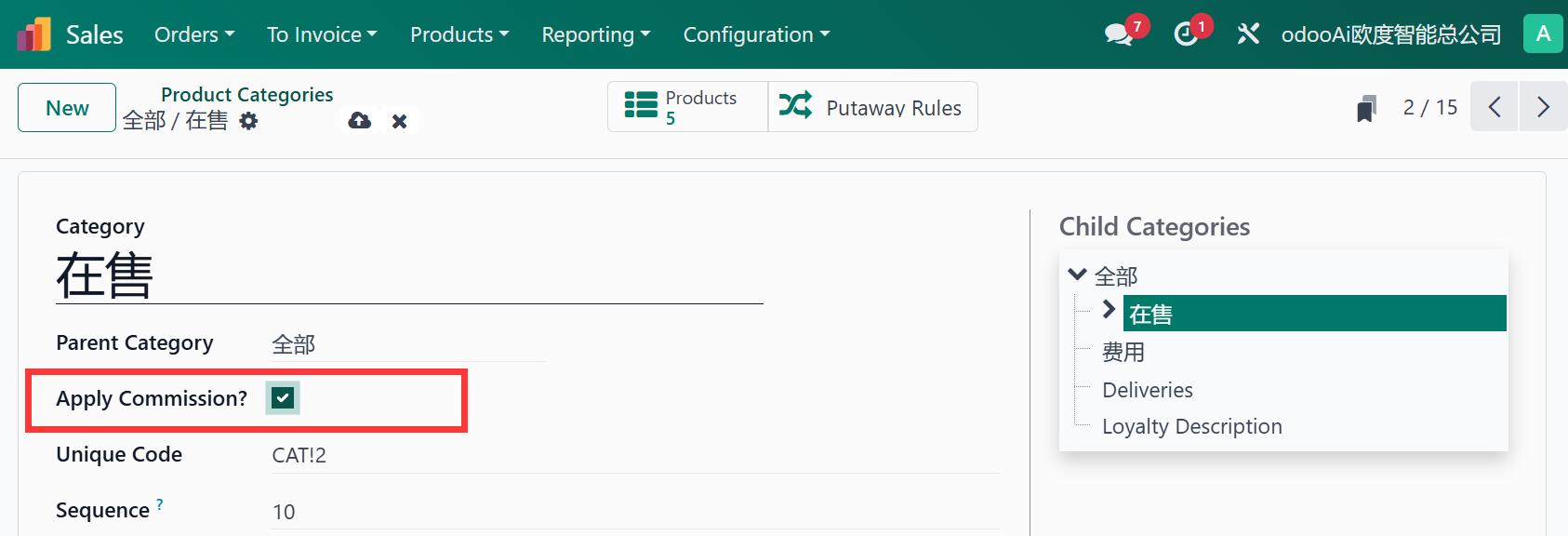Screen dimensions: 1568x536
Task: Click the New button
Action: point(67,108)
